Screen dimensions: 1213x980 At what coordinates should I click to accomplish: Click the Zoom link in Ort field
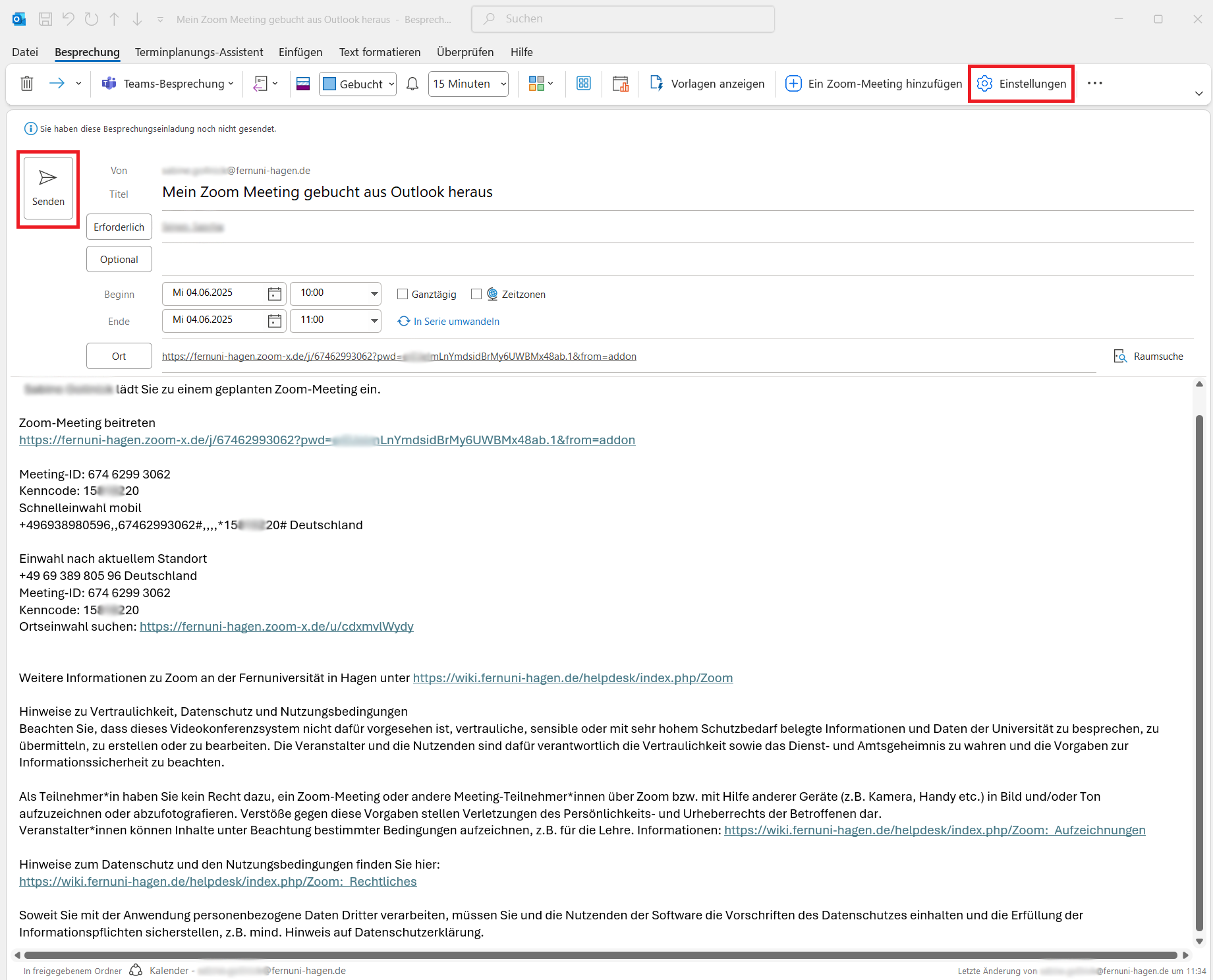[x=399, y=357]
